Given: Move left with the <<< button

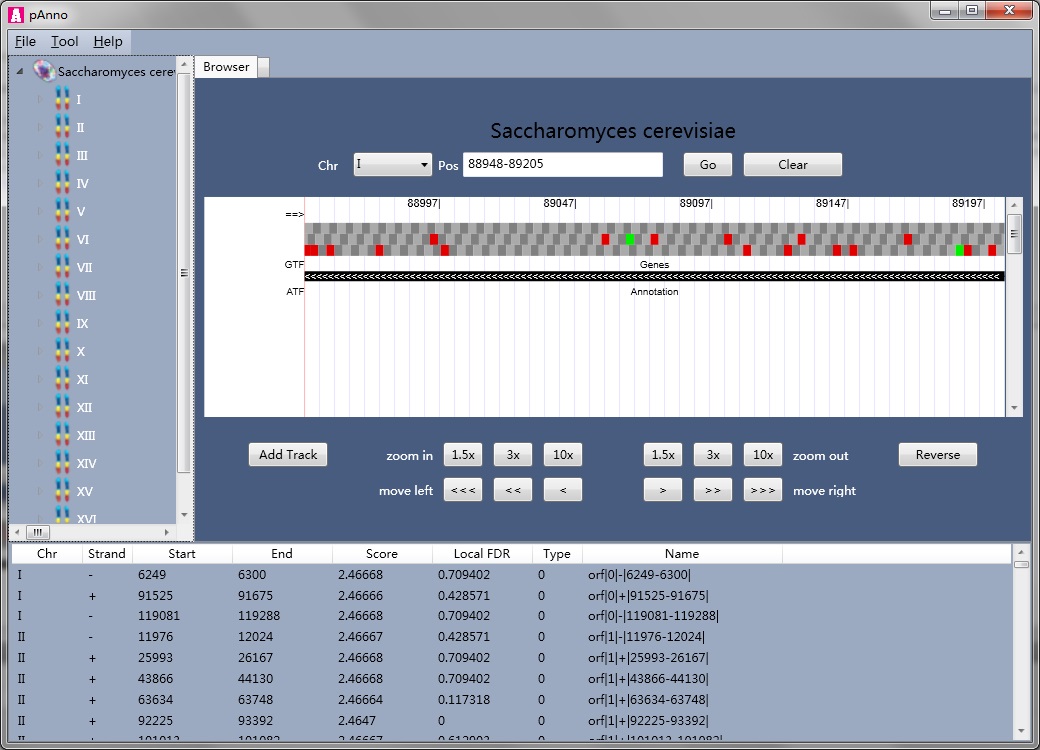Looking at the screenshot, I should [463, 490].
